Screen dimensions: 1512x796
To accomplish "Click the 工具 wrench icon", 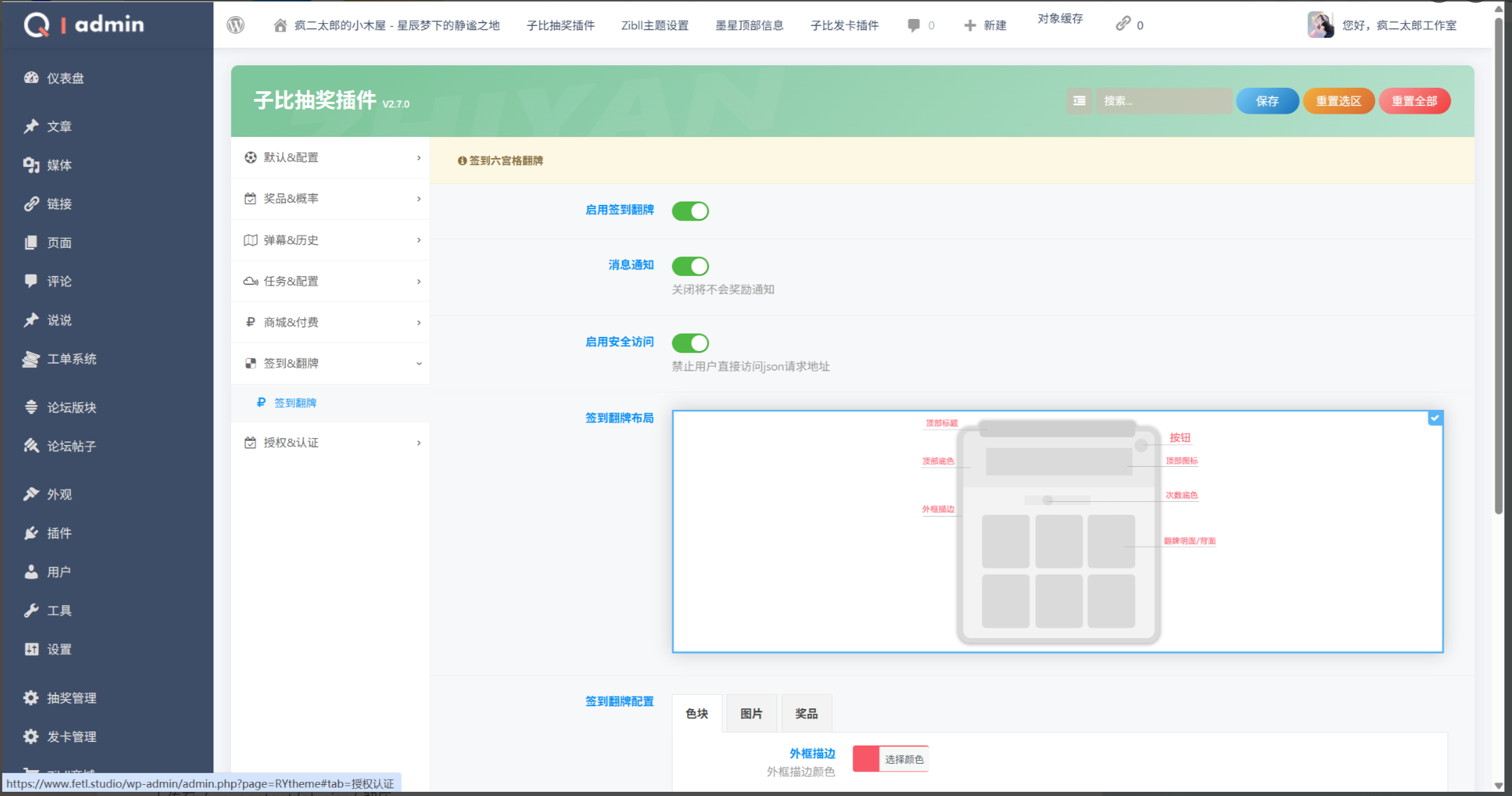I will [x=32, y=610].
